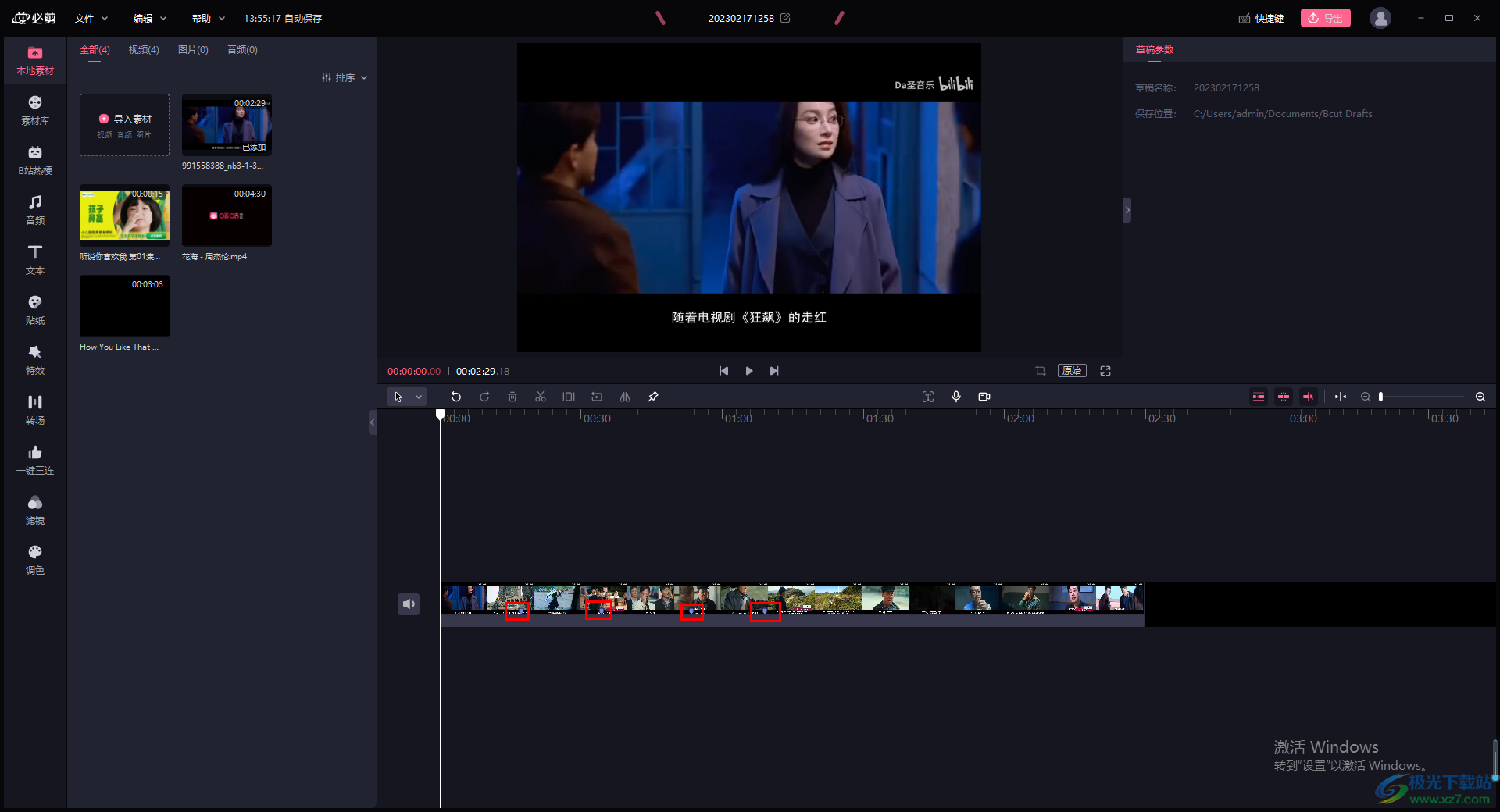Open the 排序 sort dropdown
Image resolution: width=1500 pixels, height=812 pixels.
pyautogui.click(x=345, y=77)
